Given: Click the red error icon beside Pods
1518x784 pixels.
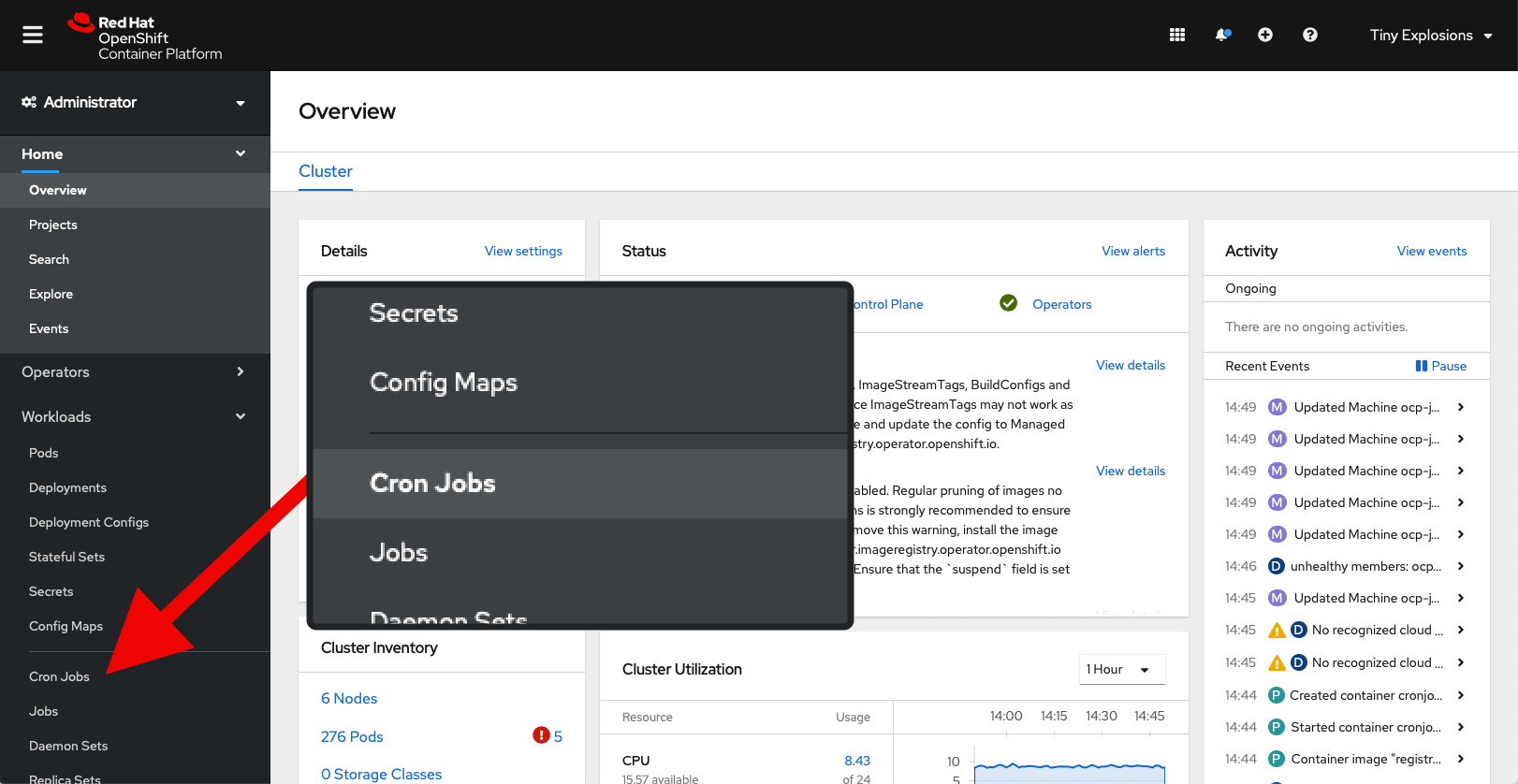Looking at the screenshot, I should [541, 735].
